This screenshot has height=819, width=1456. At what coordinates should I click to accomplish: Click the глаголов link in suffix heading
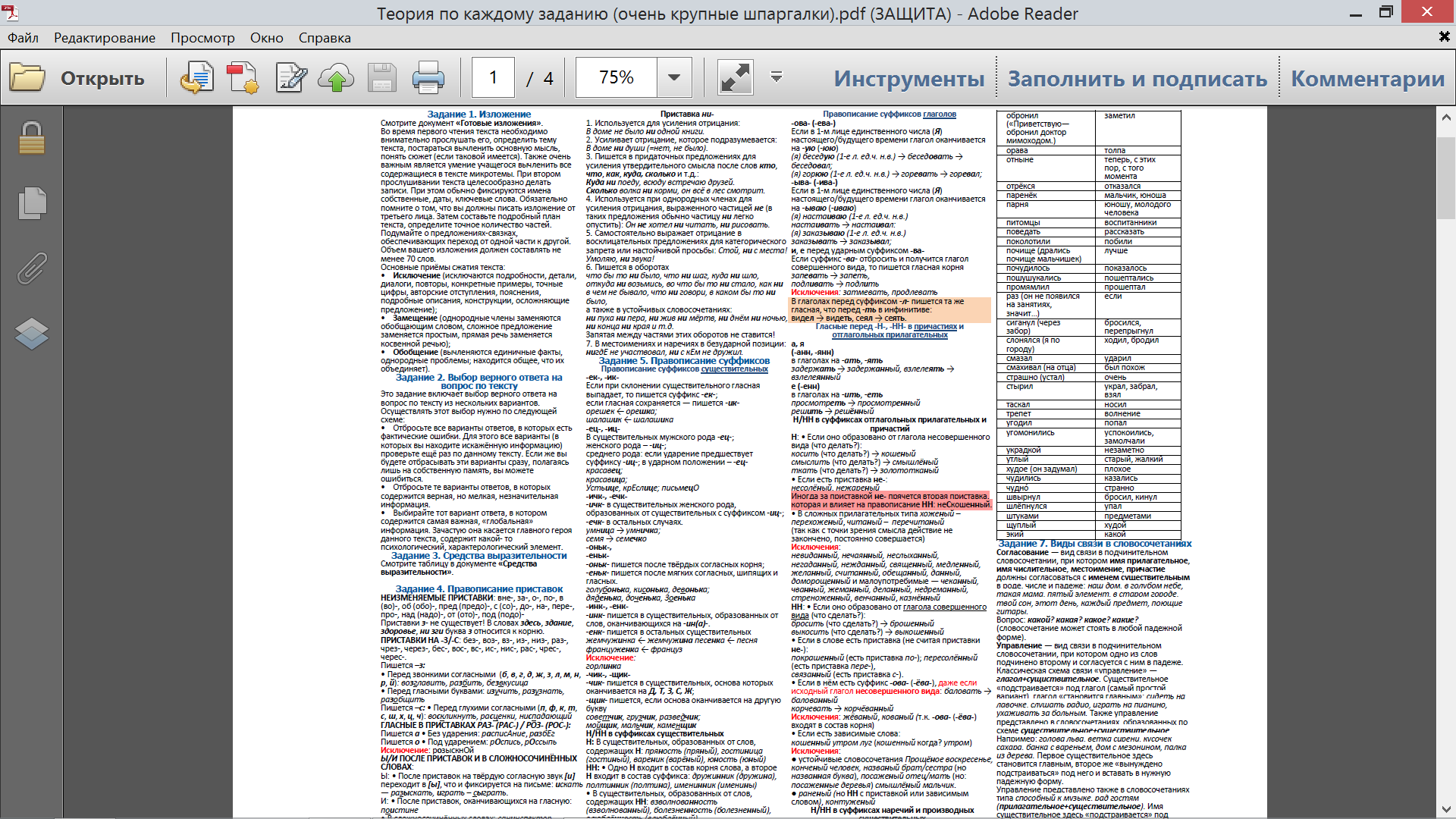point(940,115)
